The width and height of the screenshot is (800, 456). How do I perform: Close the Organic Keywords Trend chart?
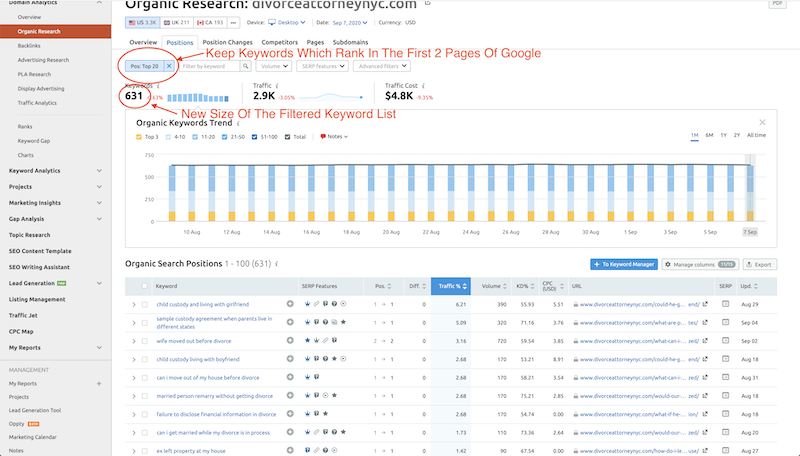(762, 122)
